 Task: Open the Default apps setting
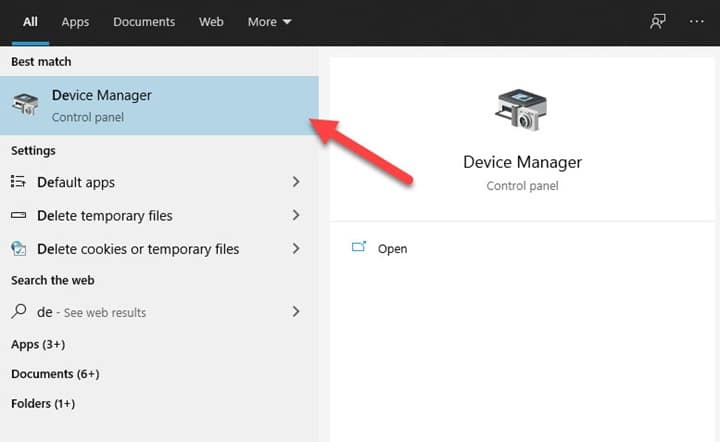point(159,182)
